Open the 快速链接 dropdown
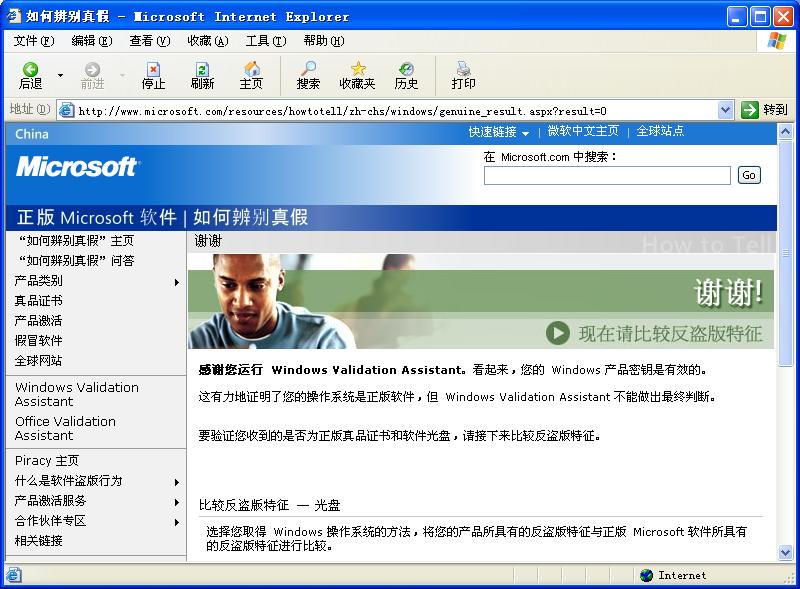 click(x=499, y=132)
